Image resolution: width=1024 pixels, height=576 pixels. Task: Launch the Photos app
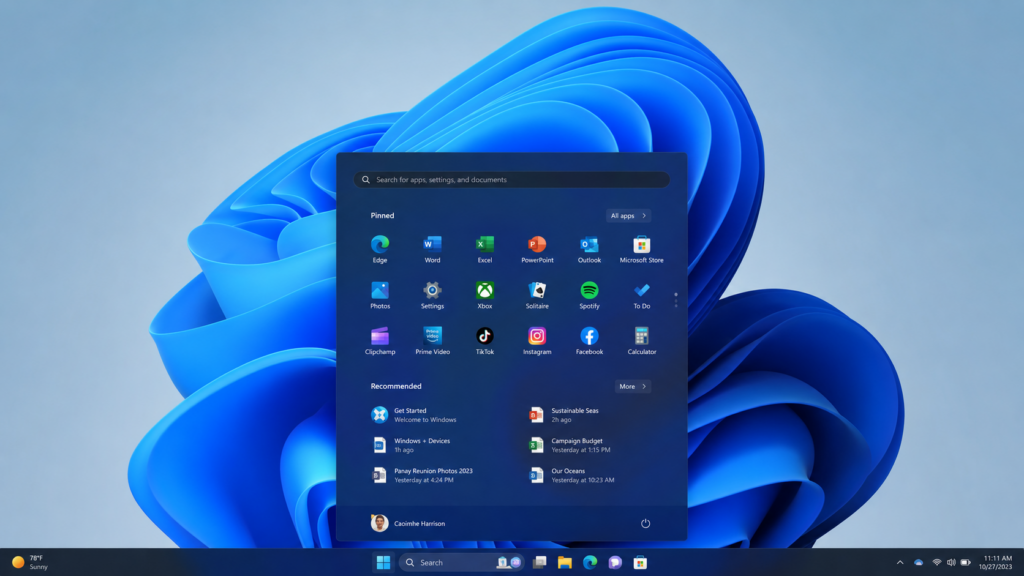click(379, 295)
